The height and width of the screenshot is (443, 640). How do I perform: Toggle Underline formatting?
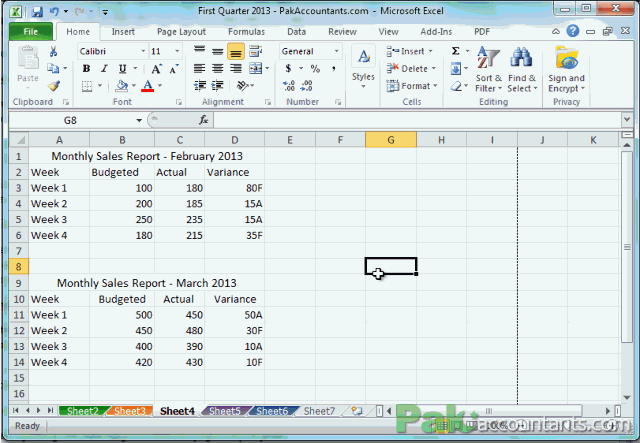(x=122, y=69)
